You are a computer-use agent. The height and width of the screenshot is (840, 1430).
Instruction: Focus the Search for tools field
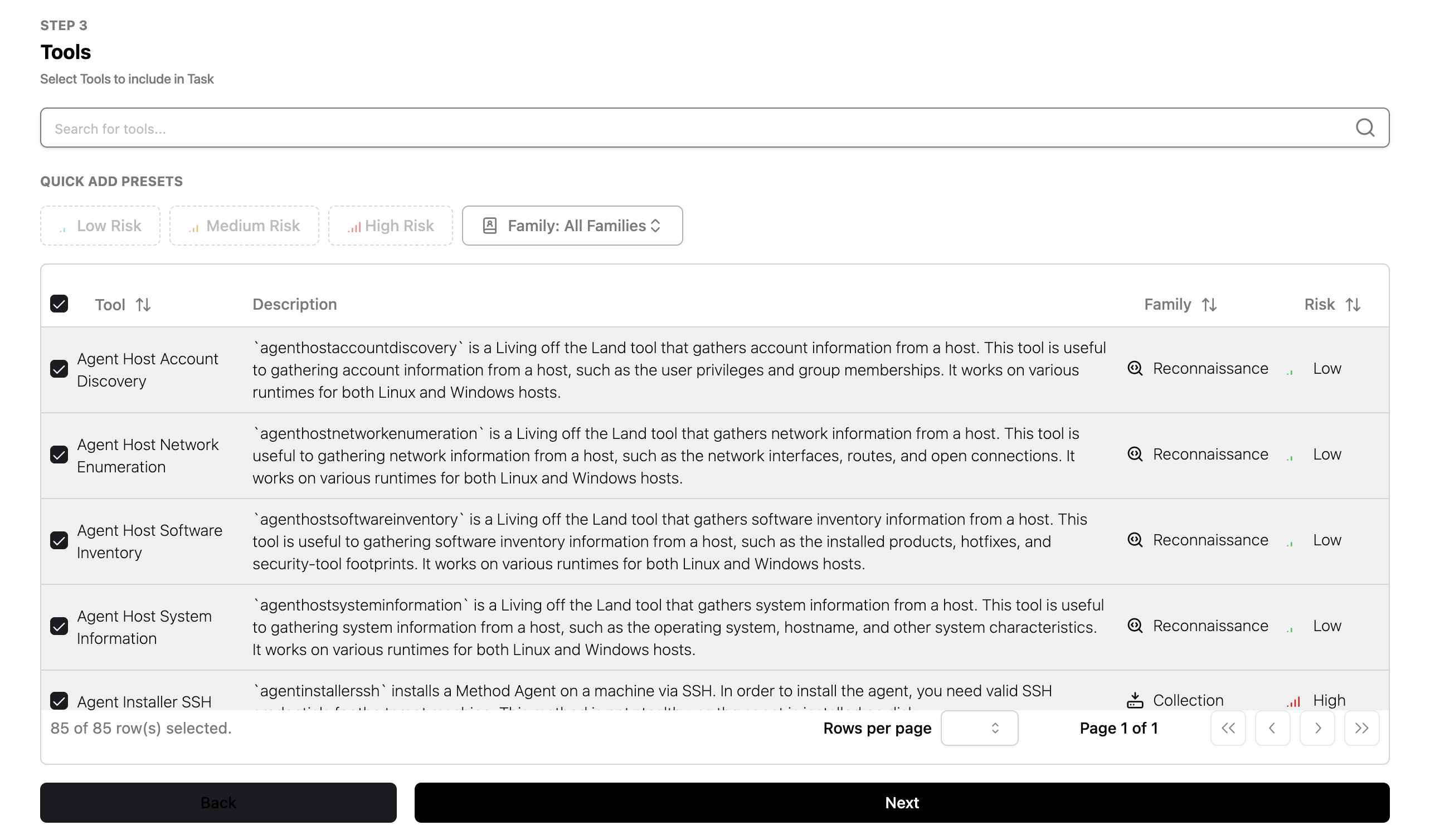681,128
